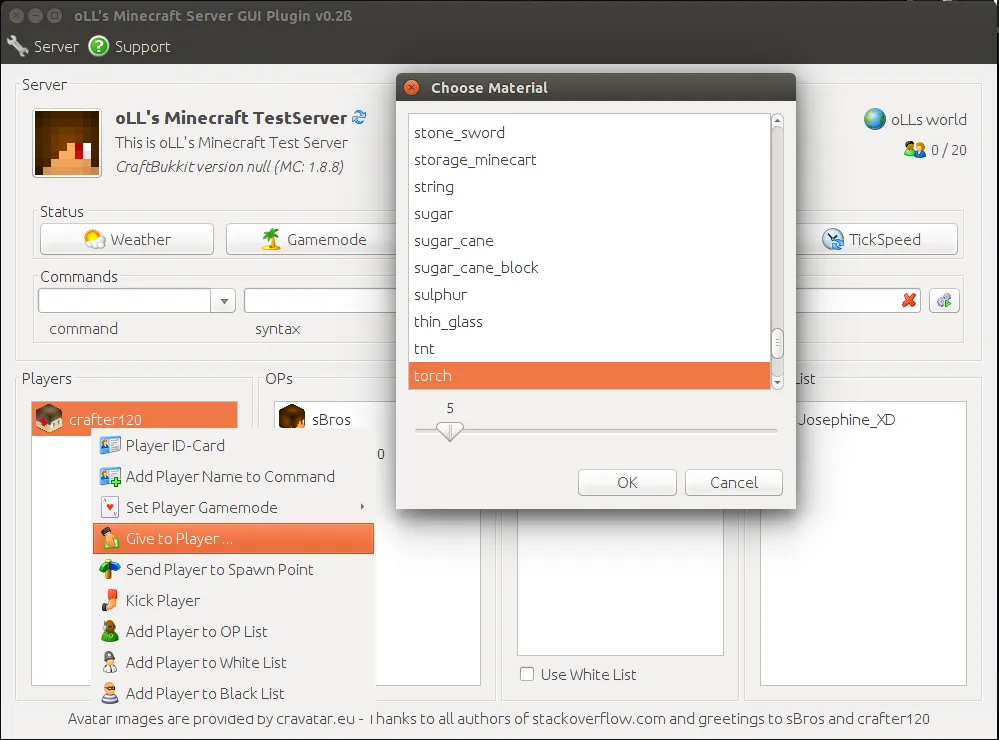Click crafter120's avatar head icon
Screen dimensions: 999x740
pyautogui.click(x=49, y=419)
